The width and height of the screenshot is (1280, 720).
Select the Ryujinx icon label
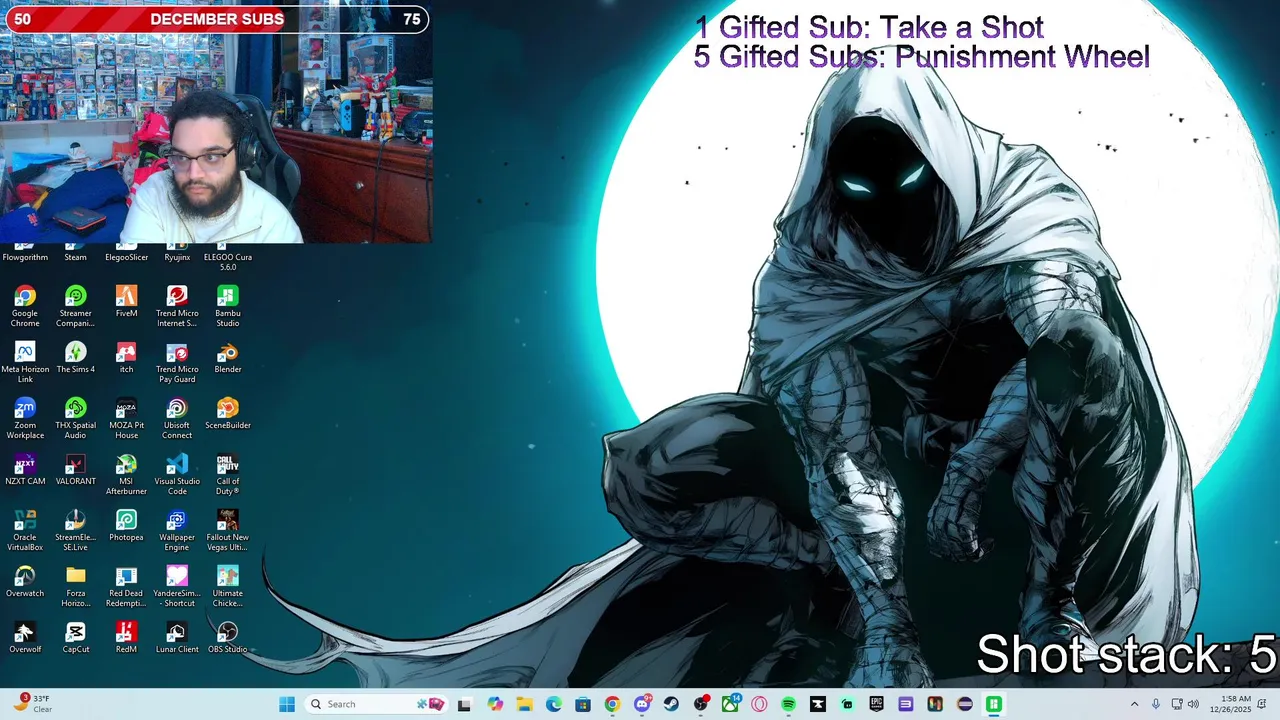click(177, 257)
